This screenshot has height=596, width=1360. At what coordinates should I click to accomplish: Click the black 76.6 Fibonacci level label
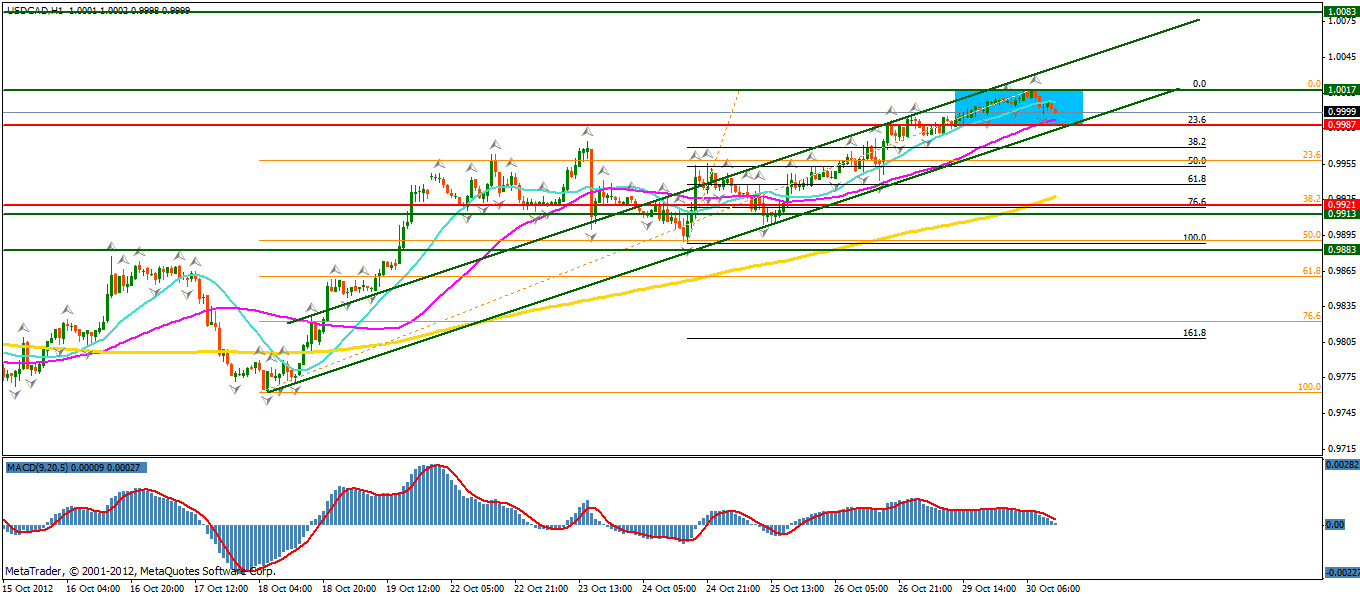click(1195, 202)
